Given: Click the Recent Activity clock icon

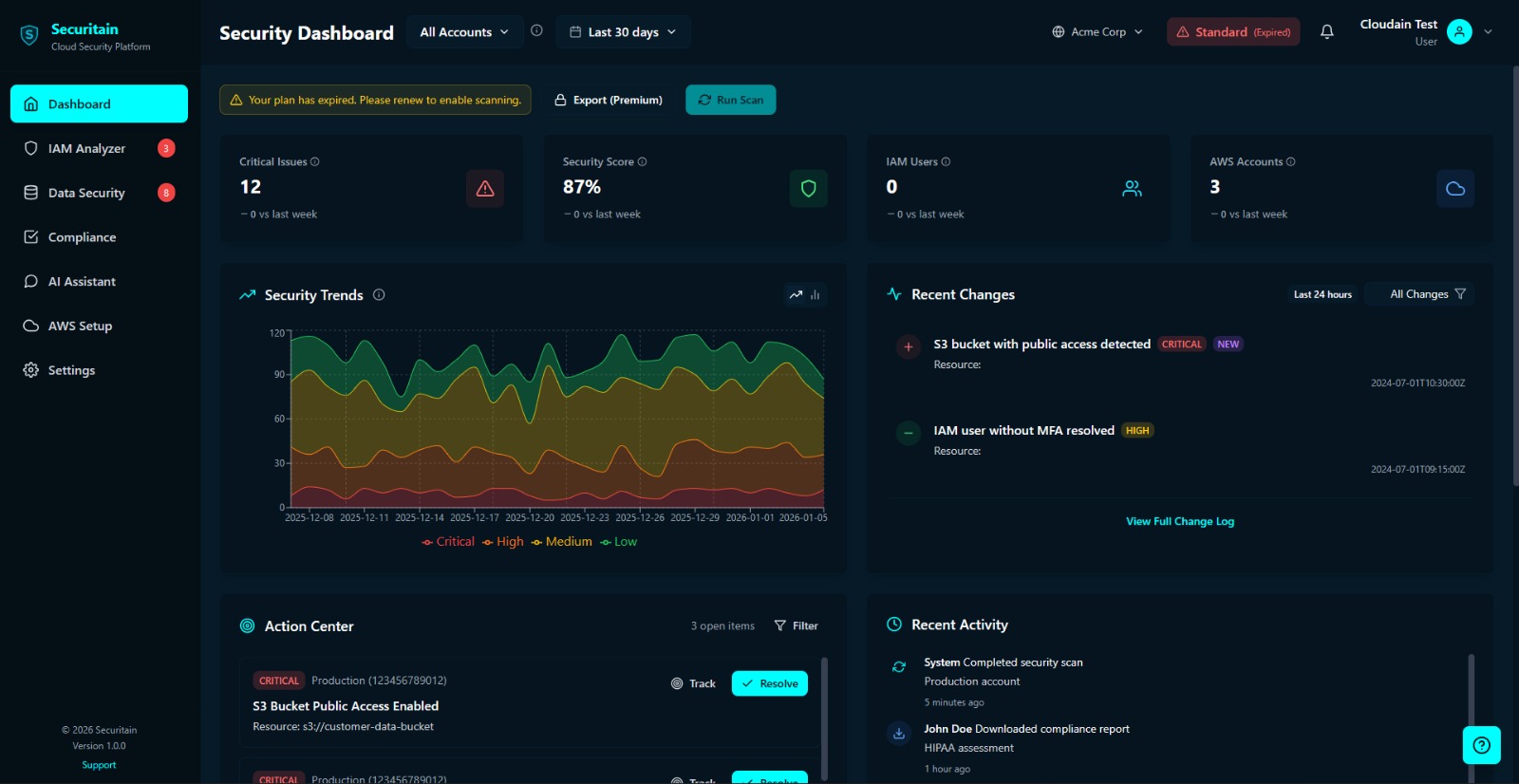Looking at the screenshot, I should pyautogui.click(x=894, y=624).
